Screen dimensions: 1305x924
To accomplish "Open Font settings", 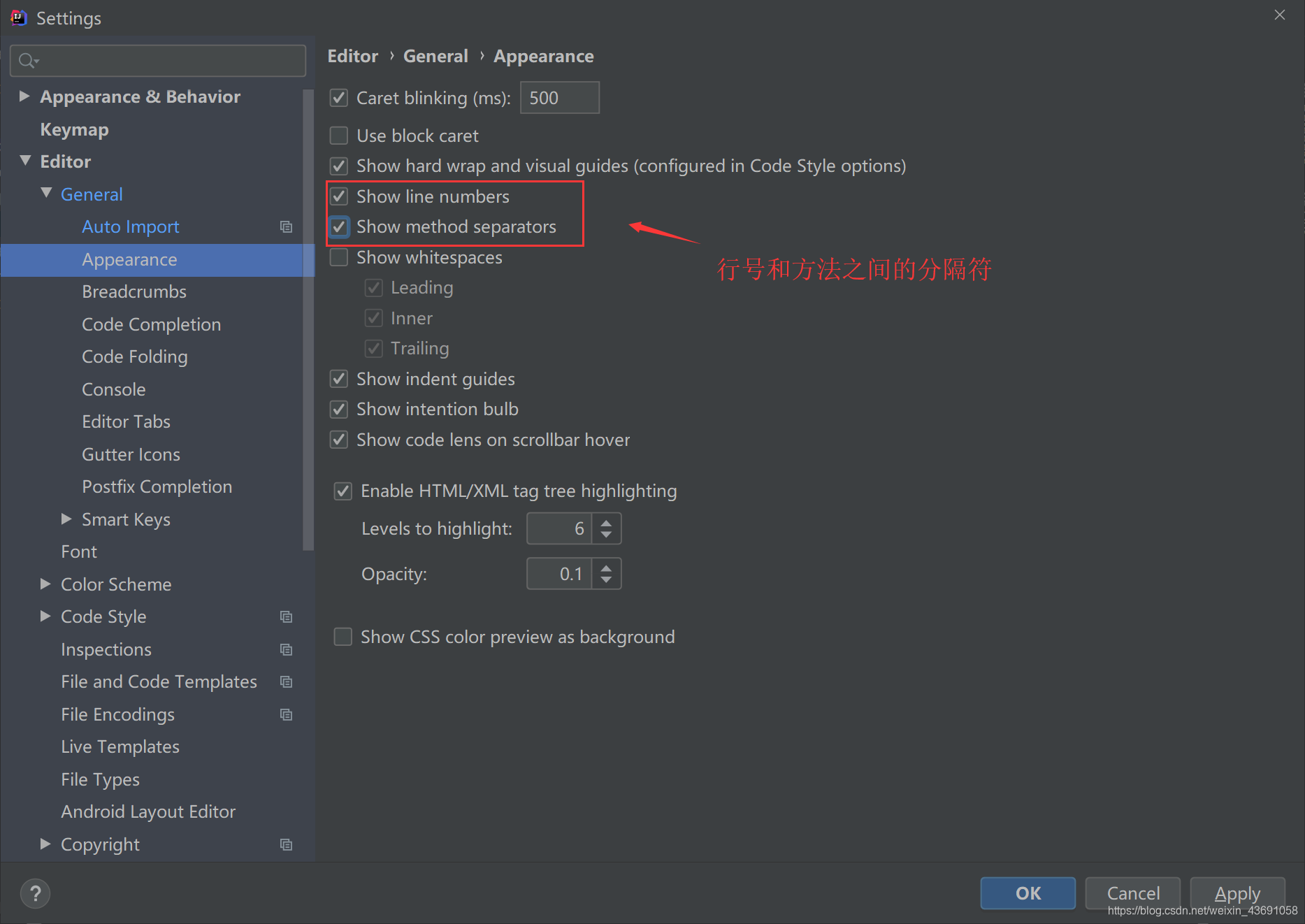I will [79, 551].
